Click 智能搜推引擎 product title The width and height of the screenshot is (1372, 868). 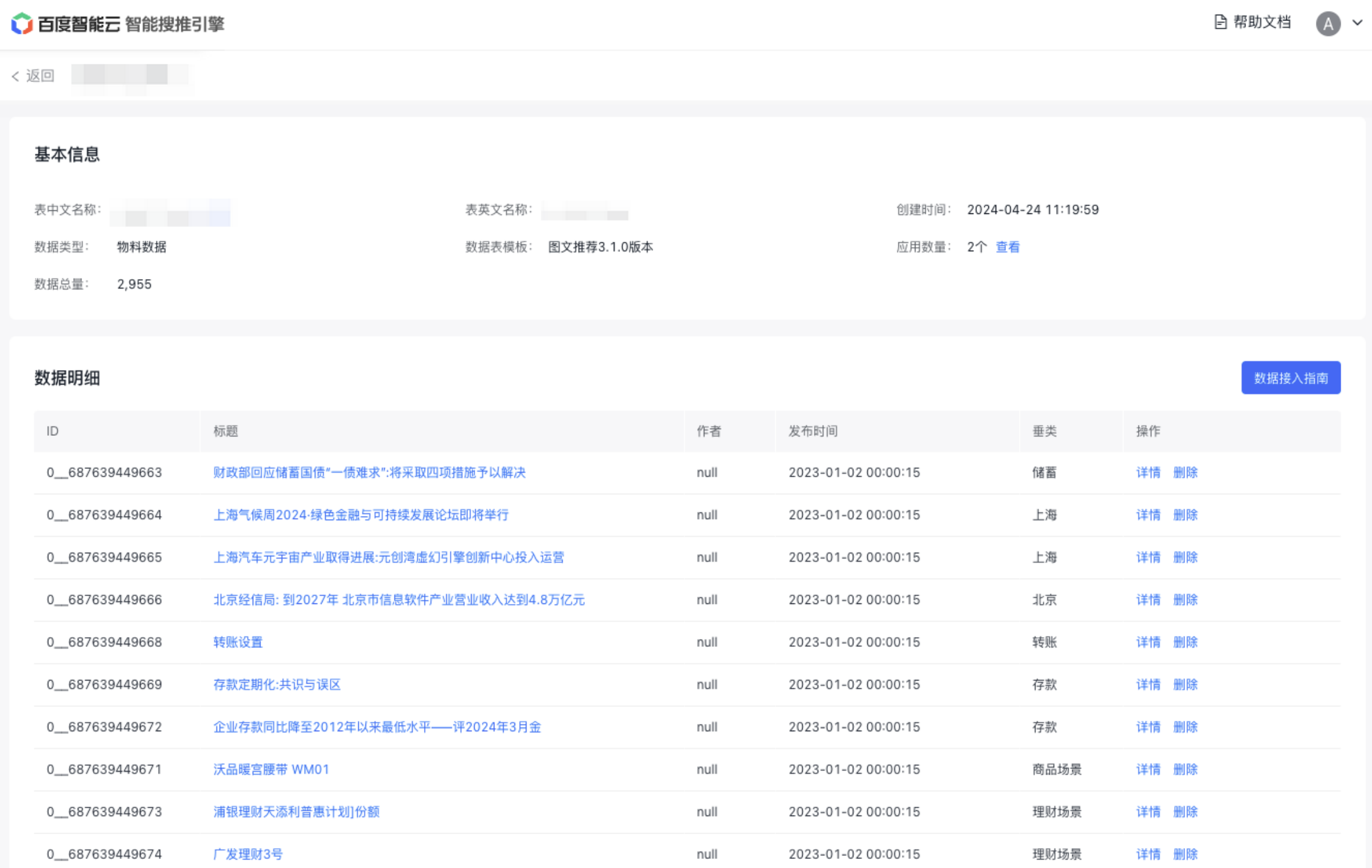pos(174,24)
